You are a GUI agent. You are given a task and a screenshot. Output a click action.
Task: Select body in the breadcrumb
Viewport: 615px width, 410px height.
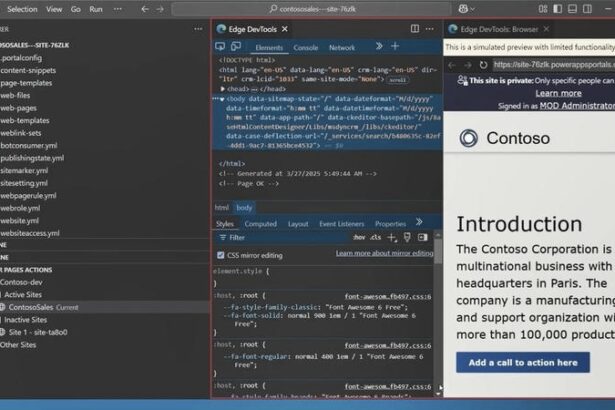pyautogui.click(x=244, y=208)
